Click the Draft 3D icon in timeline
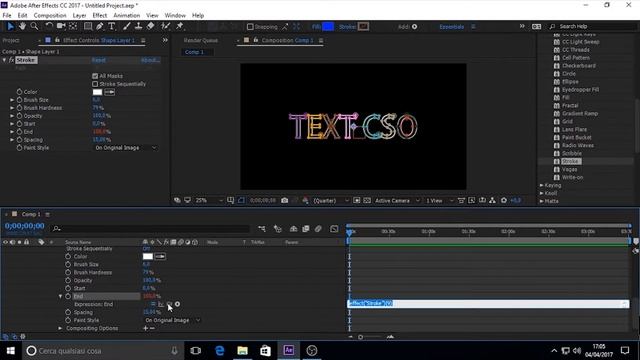 pos(278,229)
